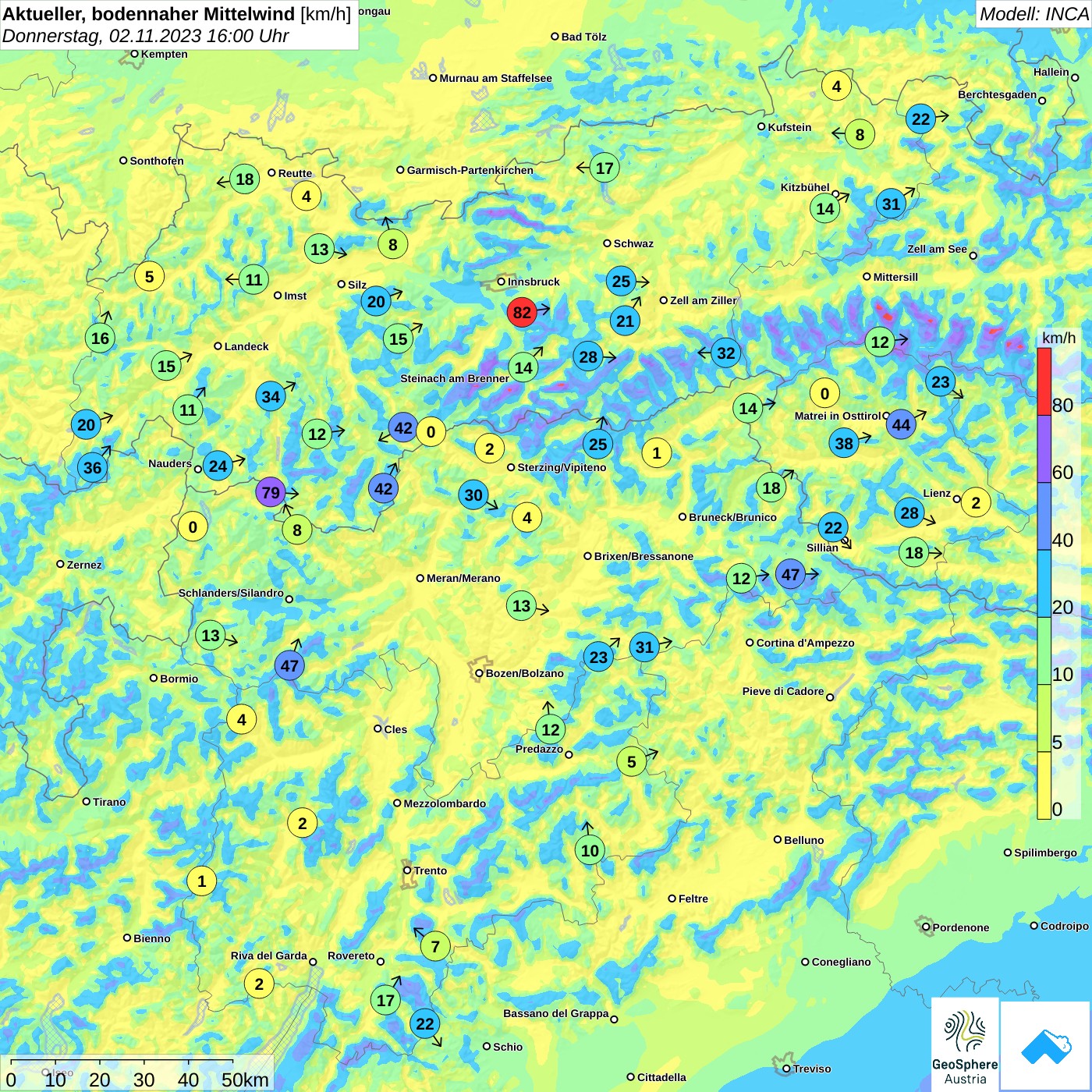The image size is (1092, 1092).
Task: Click the Bassano del Grappa label
Action: click(556, 1013)
